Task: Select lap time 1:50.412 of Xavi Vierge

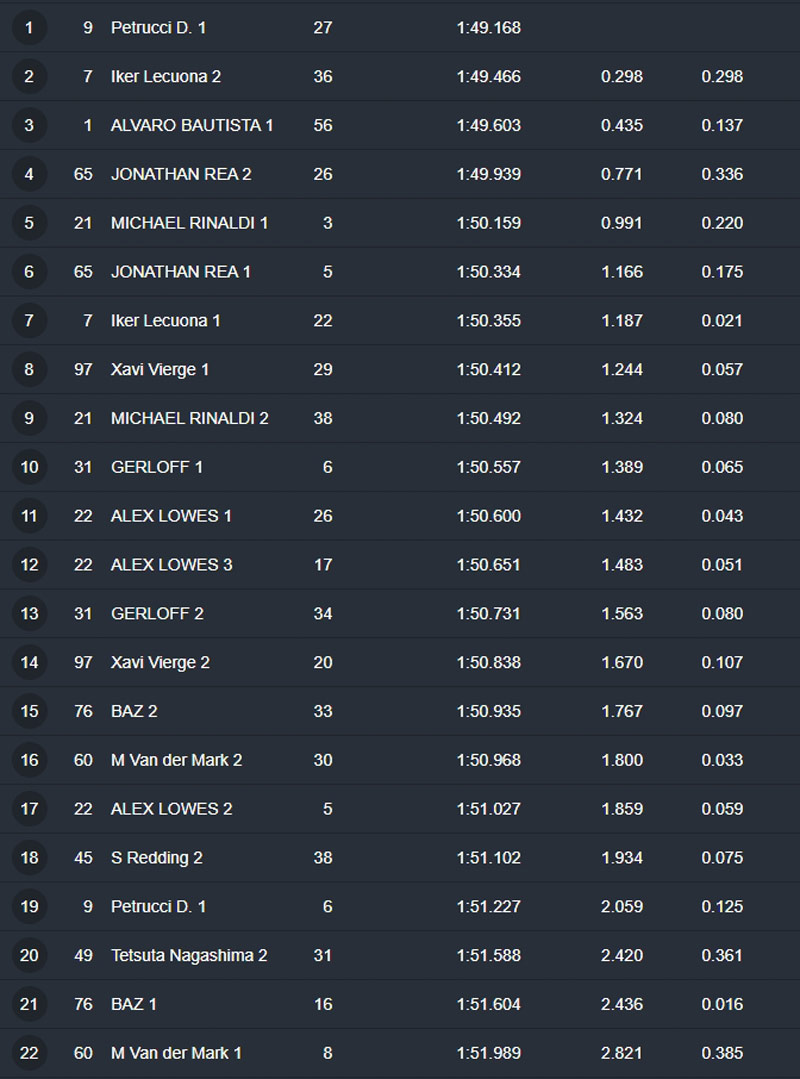Action: [x=489, y=370]
